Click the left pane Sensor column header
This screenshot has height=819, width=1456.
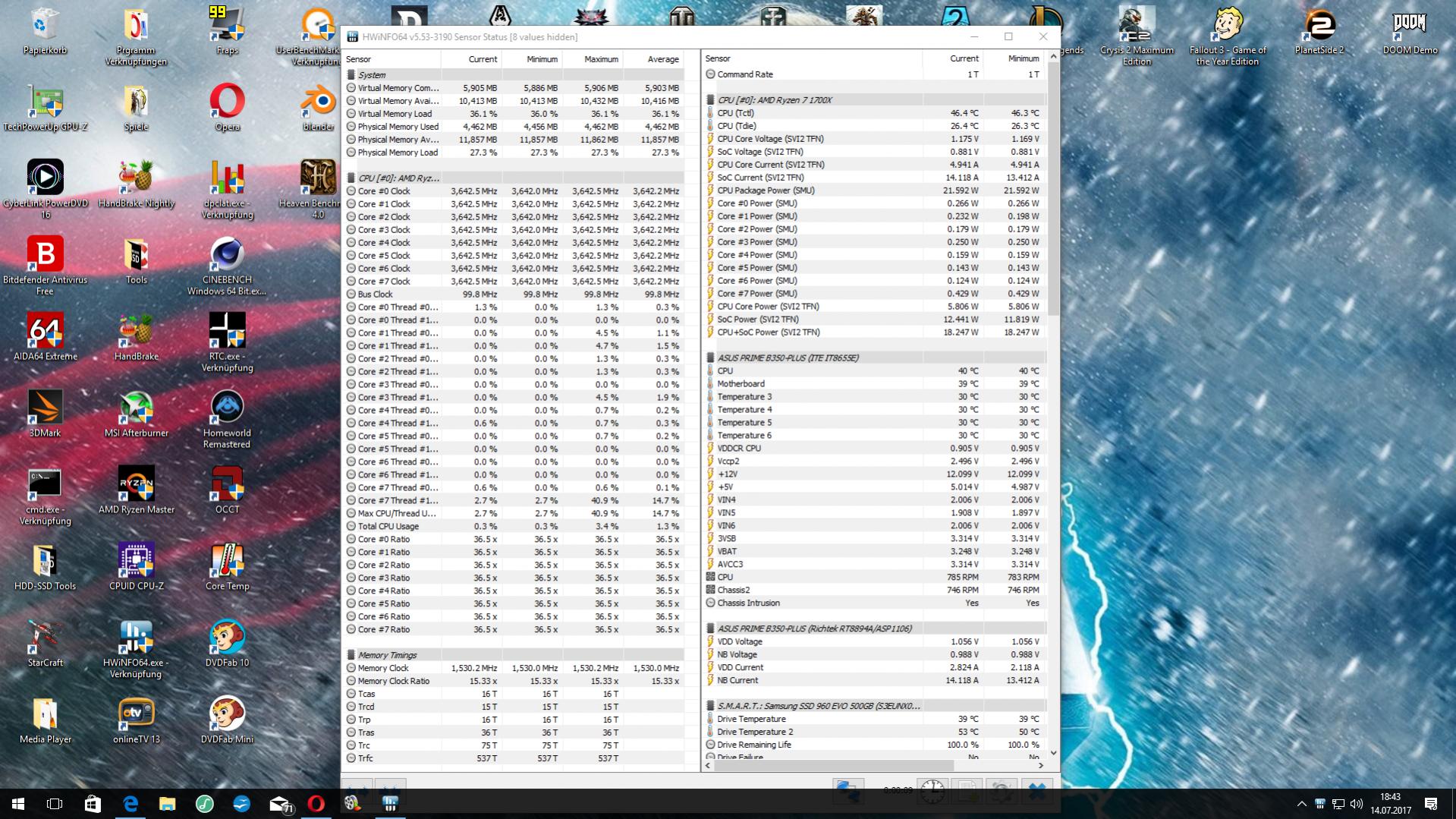tap(392, 59)
